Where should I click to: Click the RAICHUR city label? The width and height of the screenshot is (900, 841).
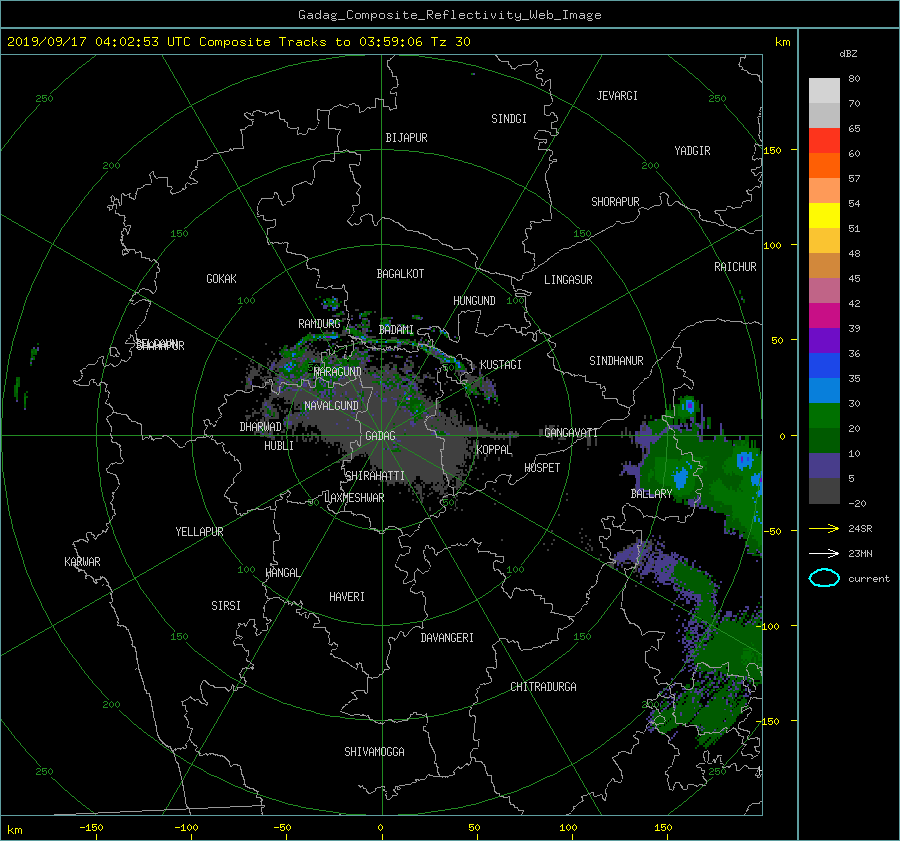(735, 267)
